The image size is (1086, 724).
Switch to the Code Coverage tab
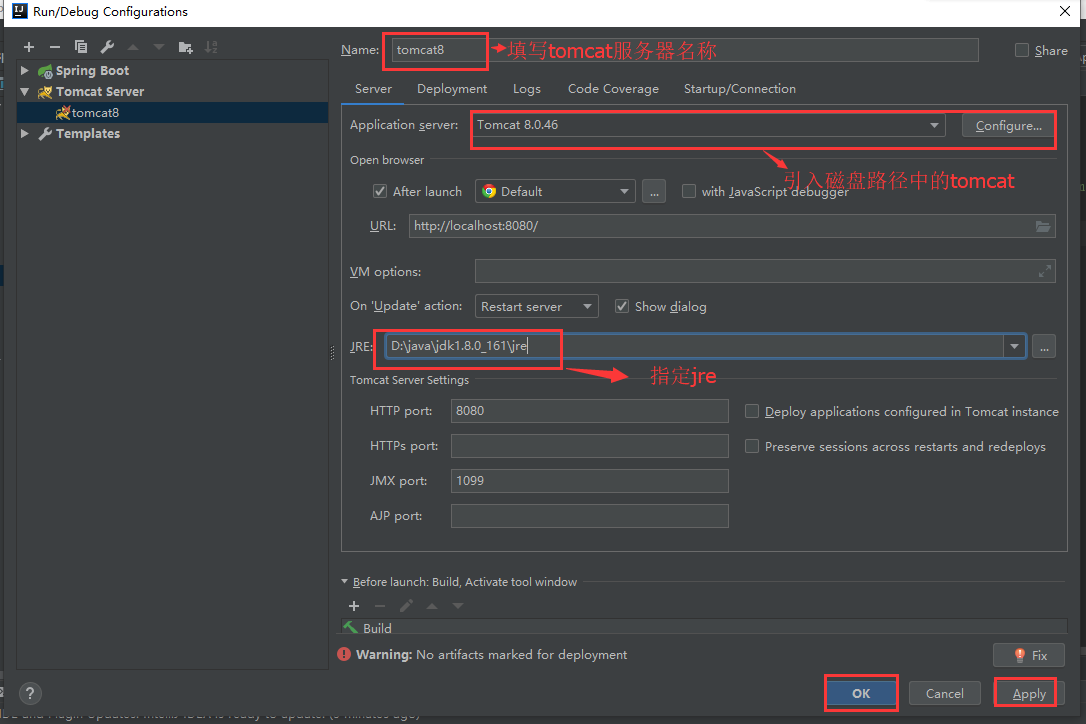(x=613, y=89)
